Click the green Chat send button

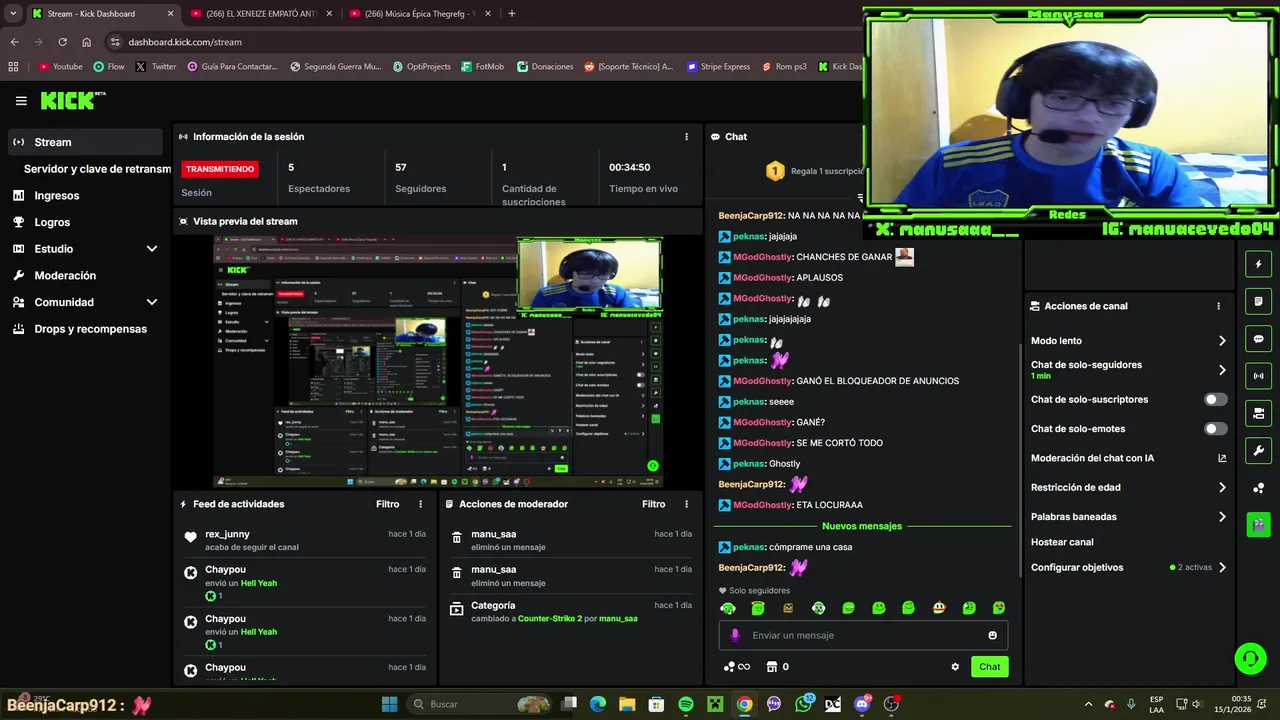[x=989, y=667]
